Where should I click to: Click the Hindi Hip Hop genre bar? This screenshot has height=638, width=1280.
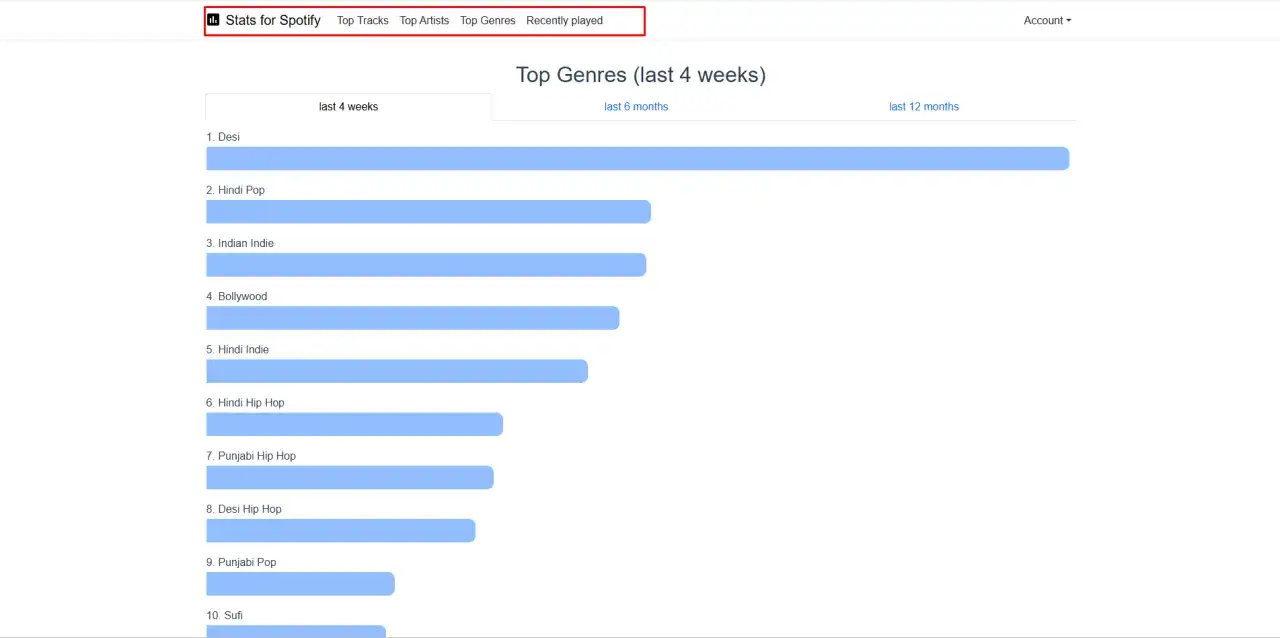click(354, 424)
